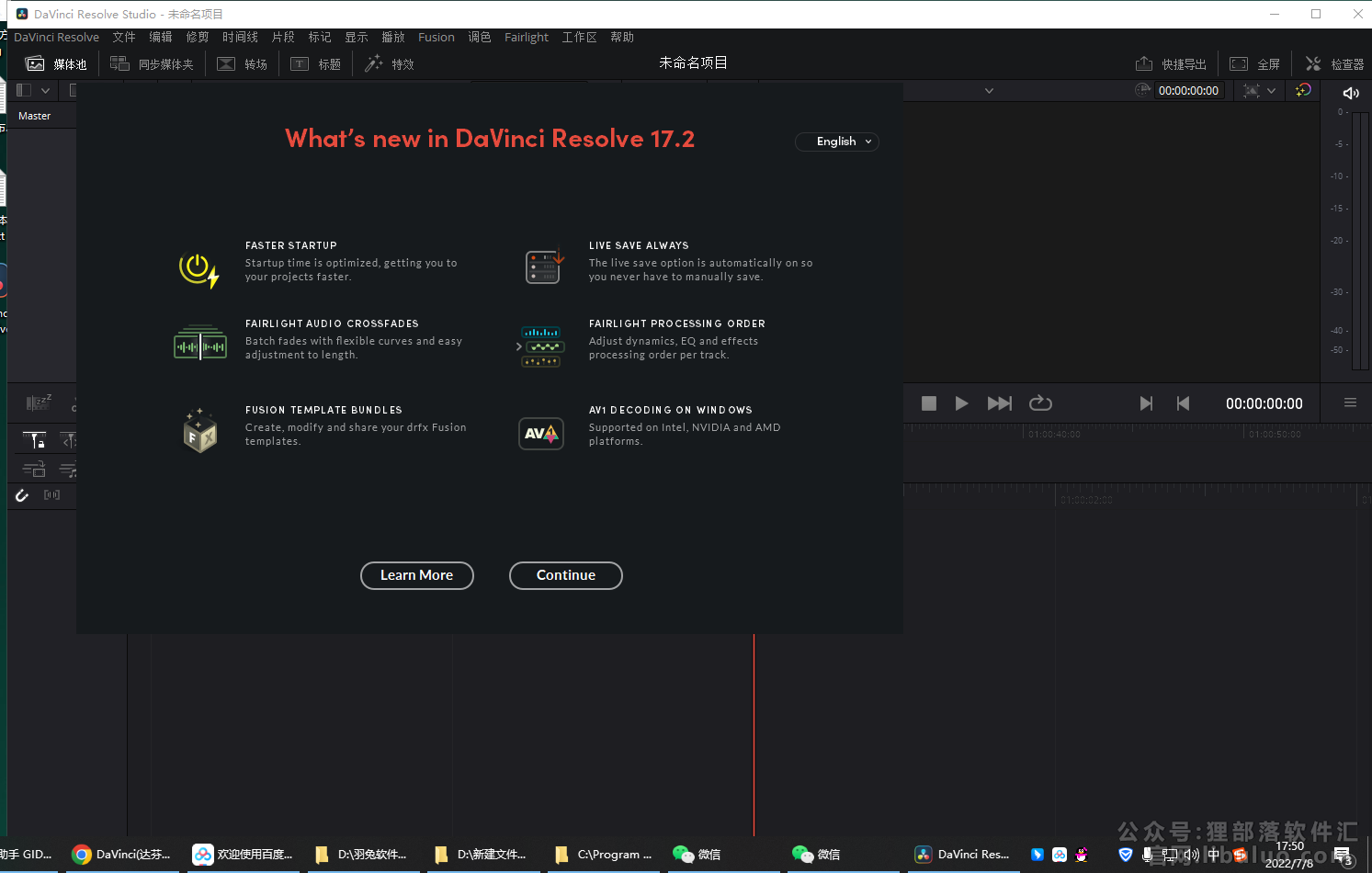Click the source timecode field in the viewer header
Viewport: 1372px width, 873px height.
(1188, 90)
